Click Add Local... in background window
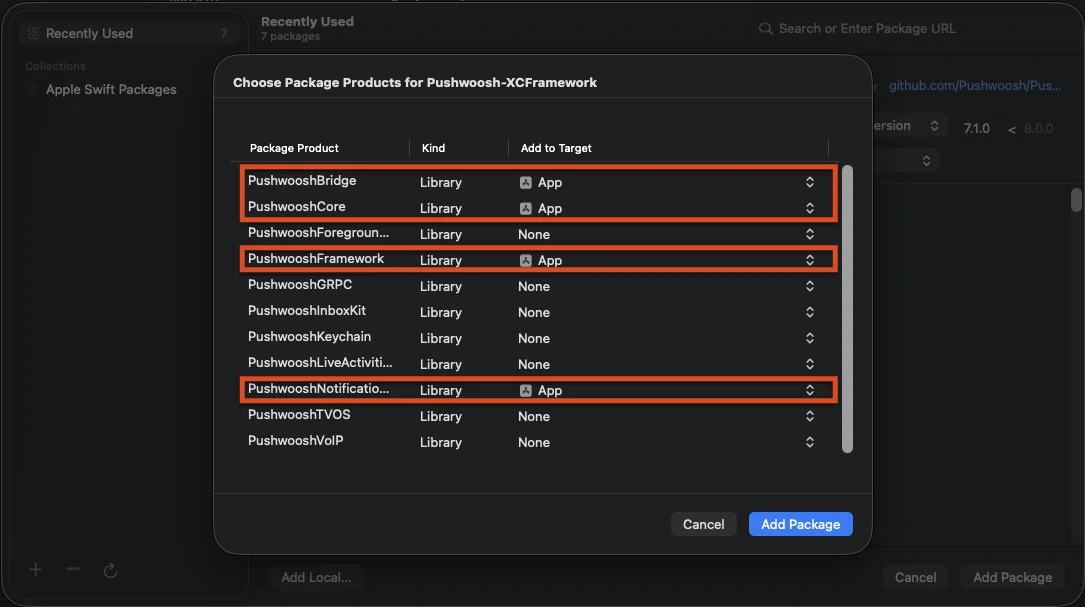This screenshot has height=607, width=1085. tap(316, 577)
